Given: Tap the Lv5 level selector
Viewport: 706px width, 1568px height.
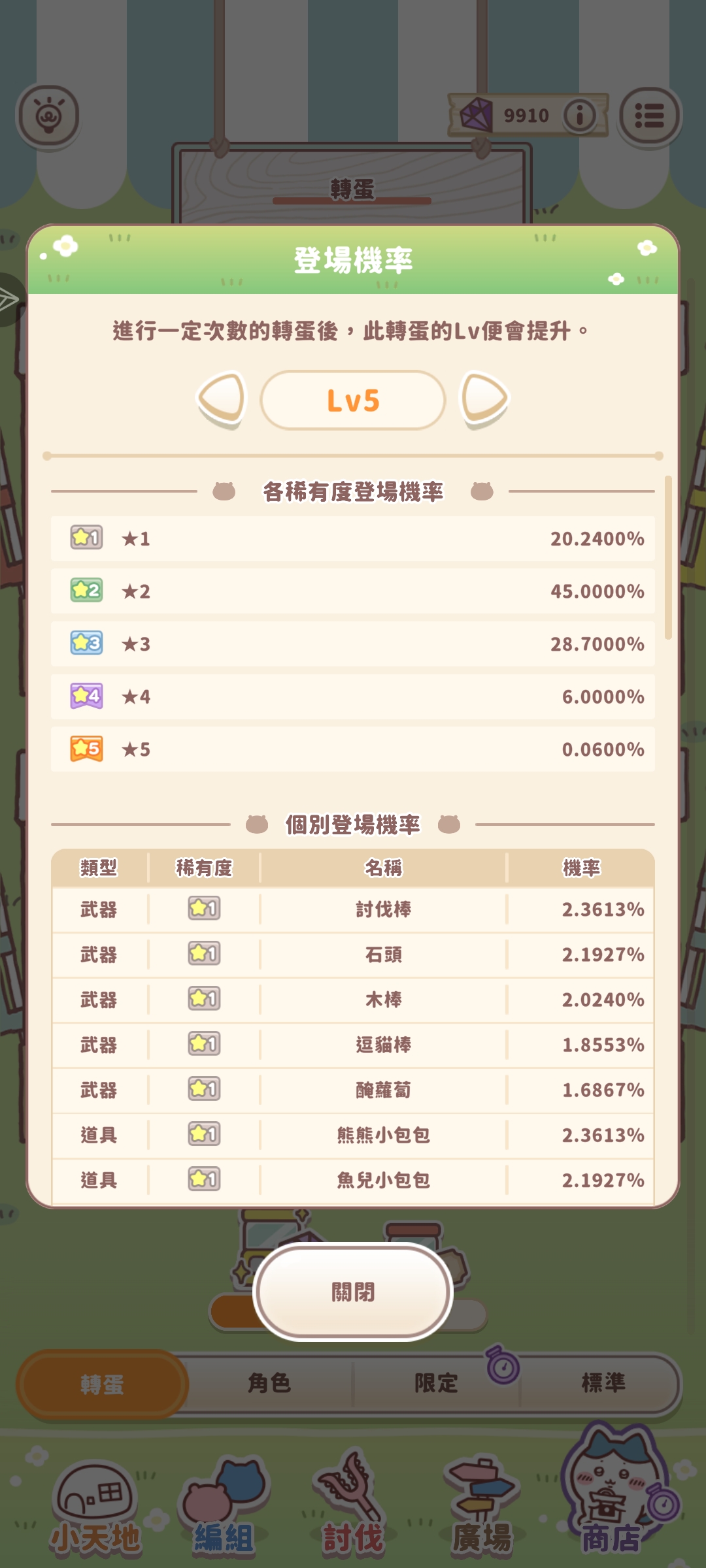Looking at the screenshot, I should [353, 400].
